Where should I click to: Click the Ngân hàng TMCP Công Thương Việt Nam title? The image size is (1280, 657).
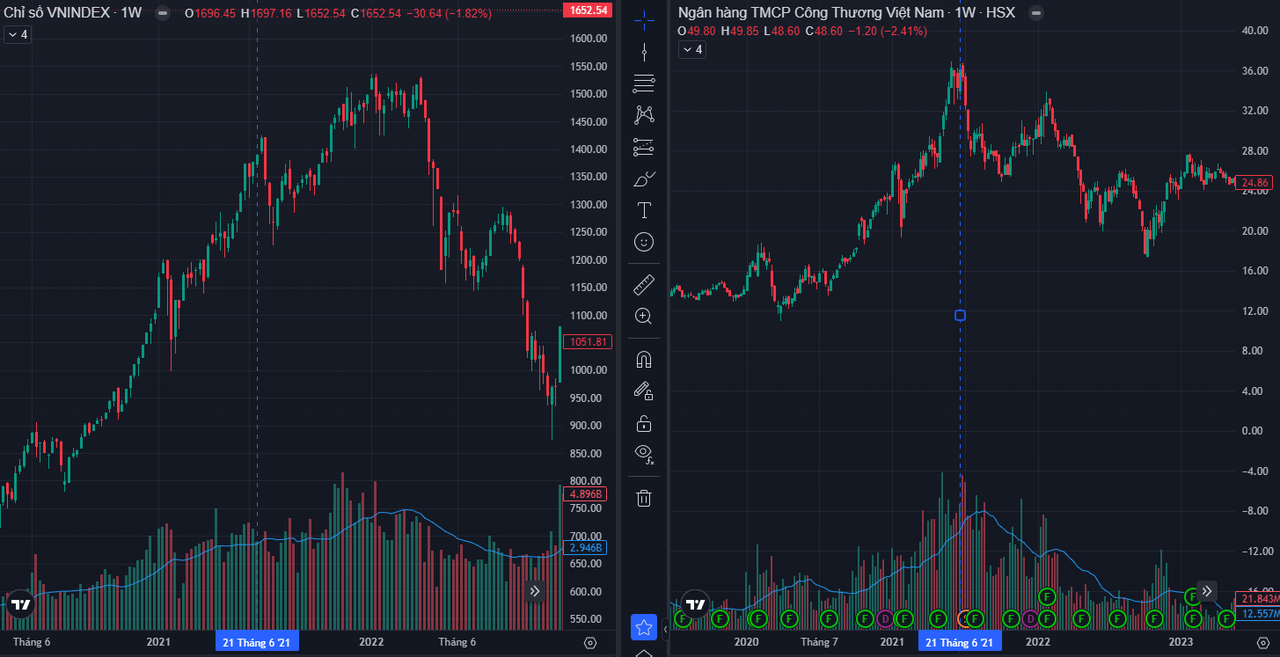click(x=809, y=14)
